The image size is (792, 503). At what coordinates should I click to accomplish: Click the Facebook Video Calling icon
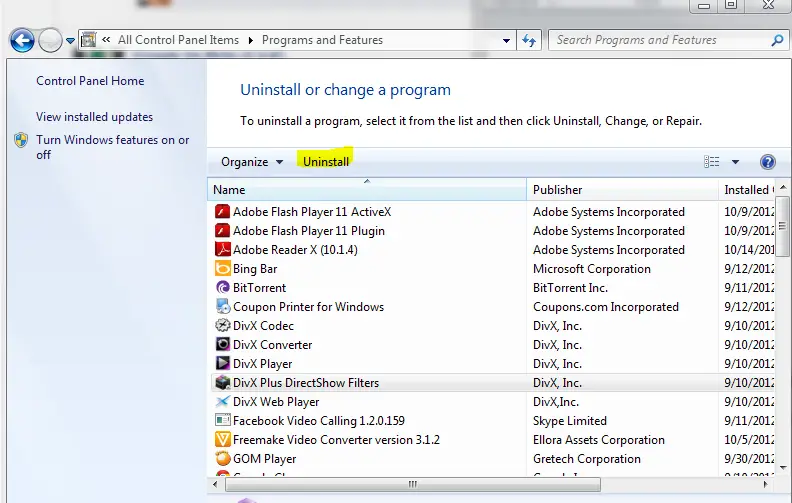pyautogui.click(x=222, y=421)
